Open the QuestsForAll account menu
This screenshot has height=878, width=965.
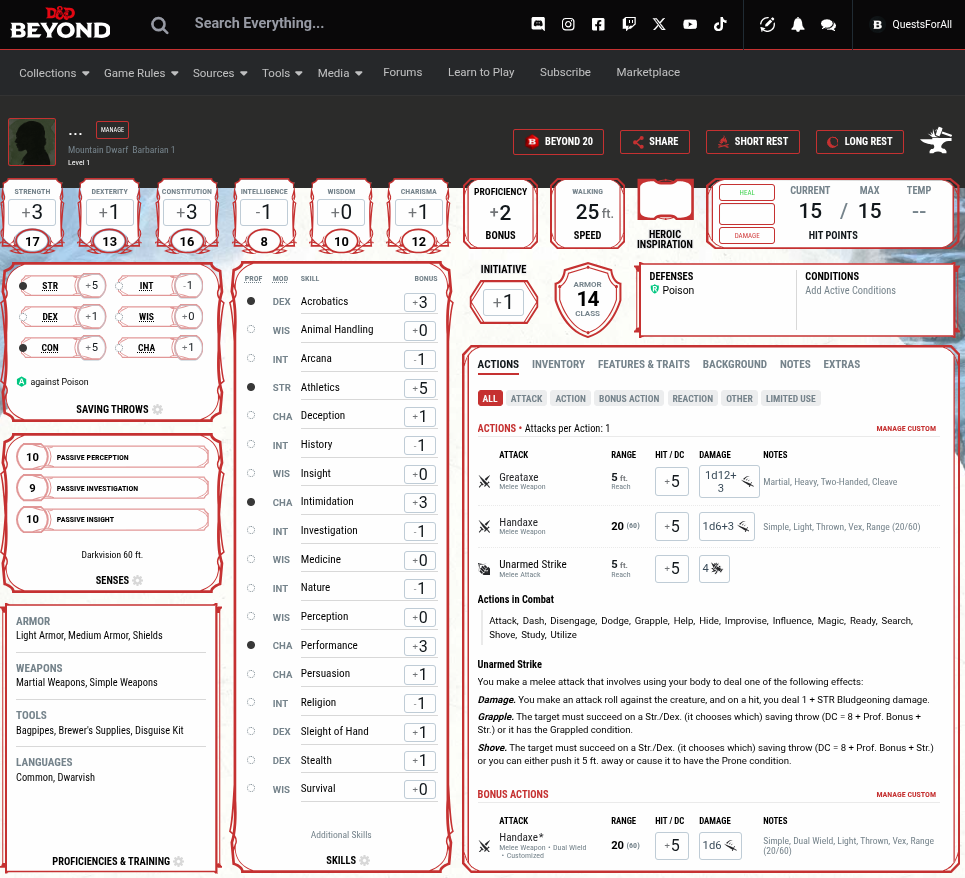tap(911, 24)
